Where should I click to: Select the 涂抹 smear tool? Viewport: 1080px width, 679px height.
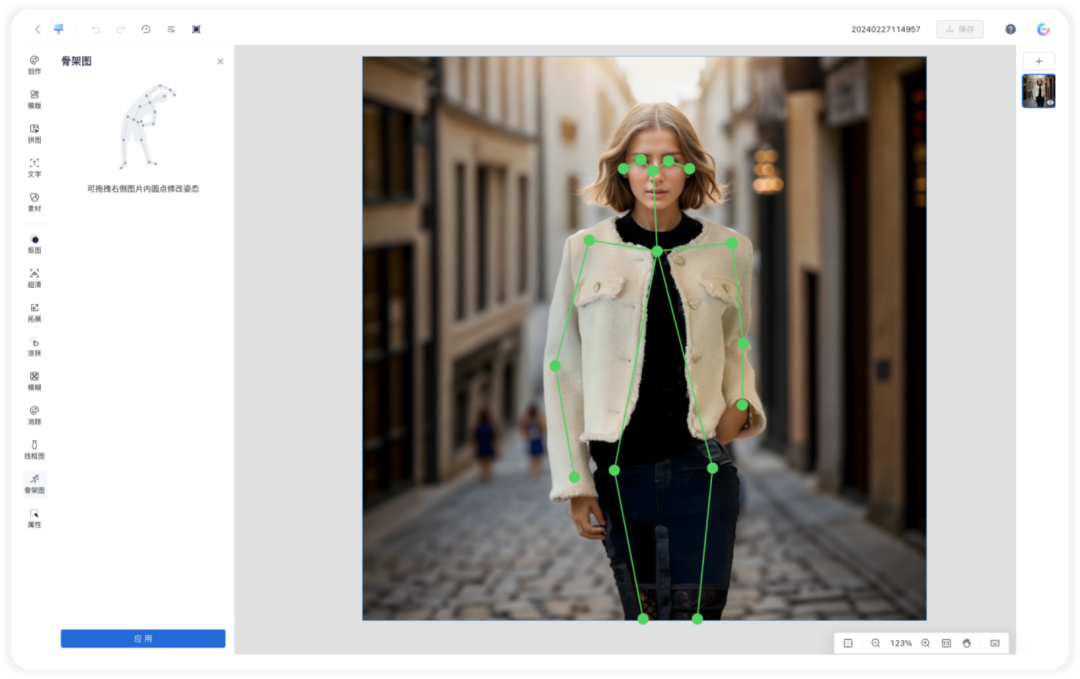click(x=34, y=346)
